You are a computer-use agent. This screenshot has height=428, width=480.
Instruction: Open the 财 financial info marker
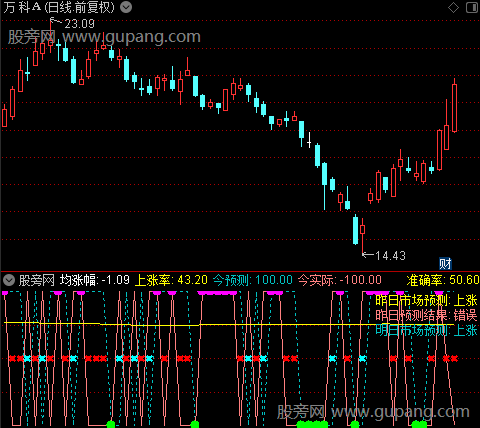(445, 264)
